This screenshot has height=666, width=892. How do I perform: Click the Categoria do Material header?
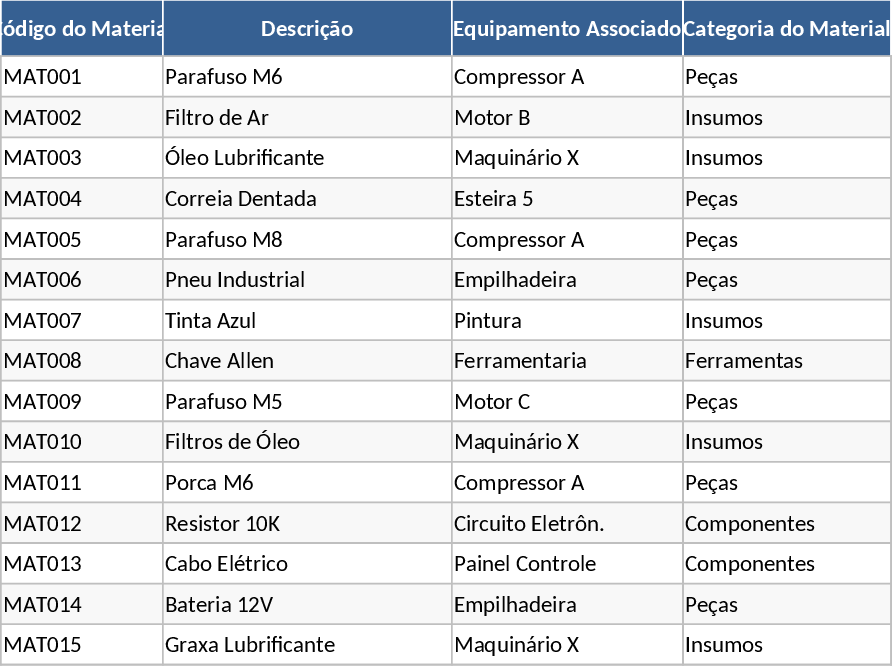tap(787, 29)
